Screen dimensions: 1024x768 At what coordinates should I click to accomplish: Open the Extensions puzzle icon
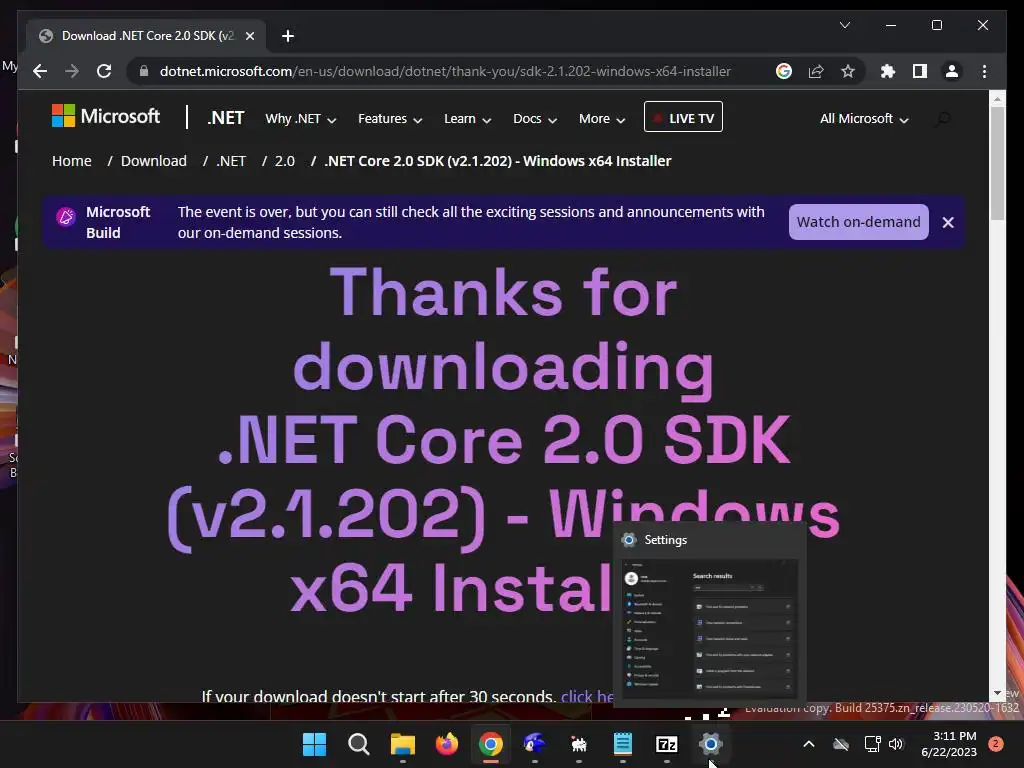[888, 71]
